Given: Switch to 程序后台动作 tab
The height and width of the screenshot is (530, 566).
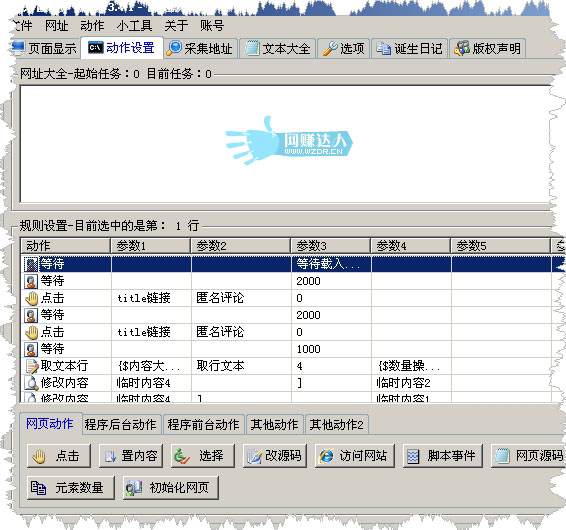Looking at the screenshot, I should click(x=121, y=425).
